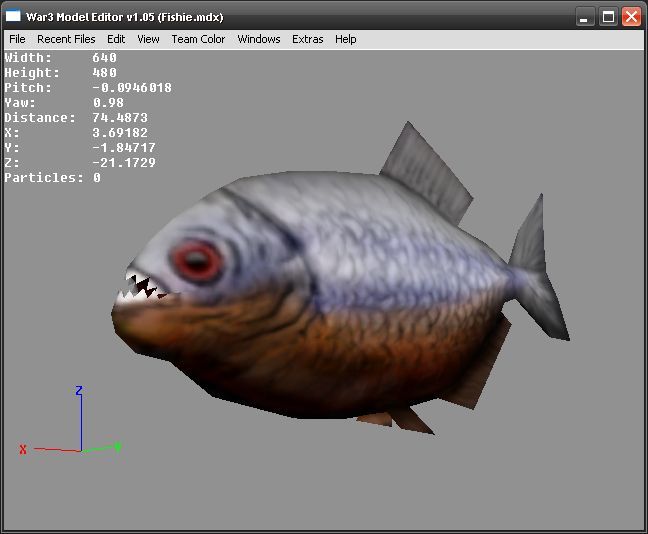Maximize the War3 Model Editor window
This screenshot has width=648, height=534.
608,17
